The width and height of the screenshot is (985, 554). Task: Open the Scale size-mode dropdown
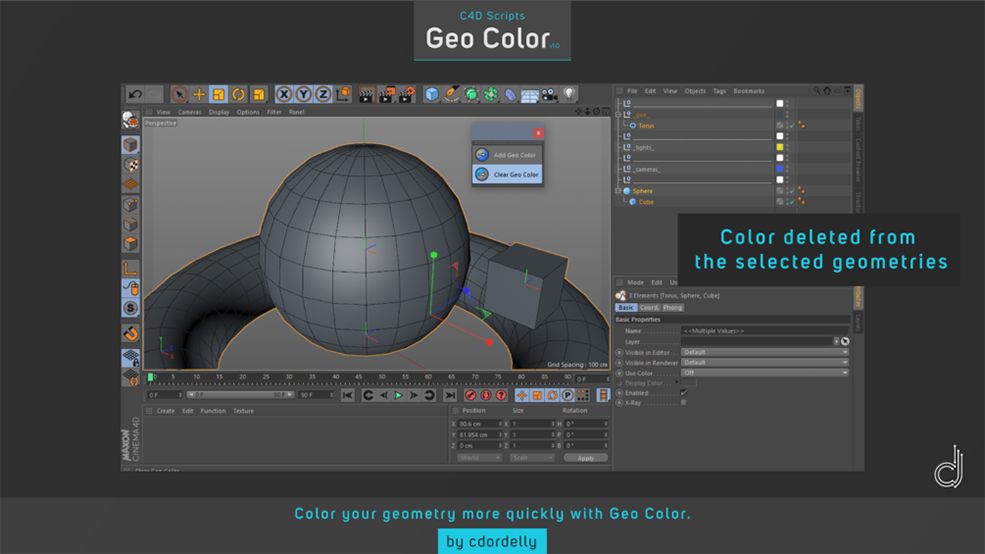click(x=532, y=458)
